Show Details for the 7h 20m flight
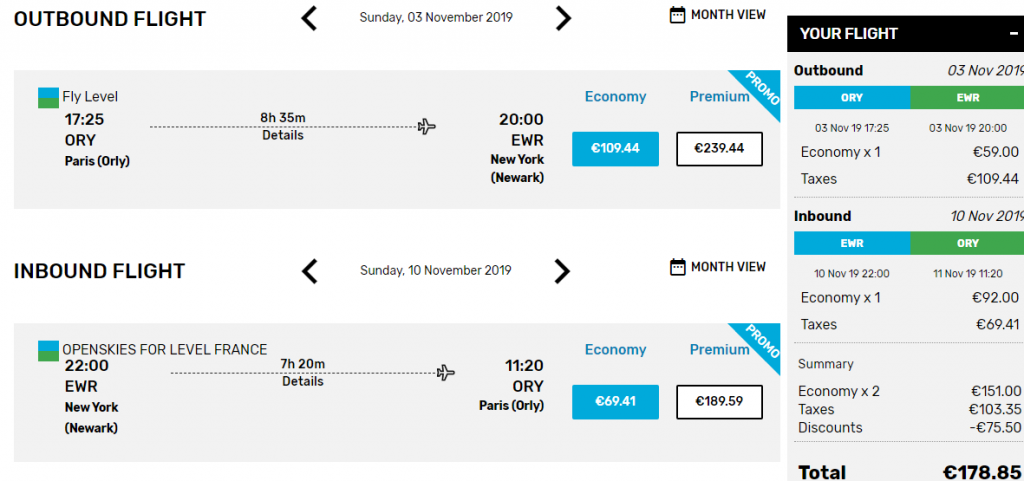The image size is (1024, 481). tap(302, 381)
